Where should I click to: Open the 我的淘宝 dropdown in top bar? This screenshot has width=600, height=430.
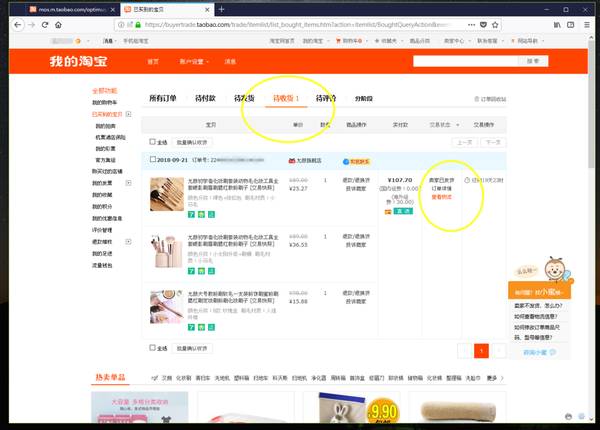[316, 41]
